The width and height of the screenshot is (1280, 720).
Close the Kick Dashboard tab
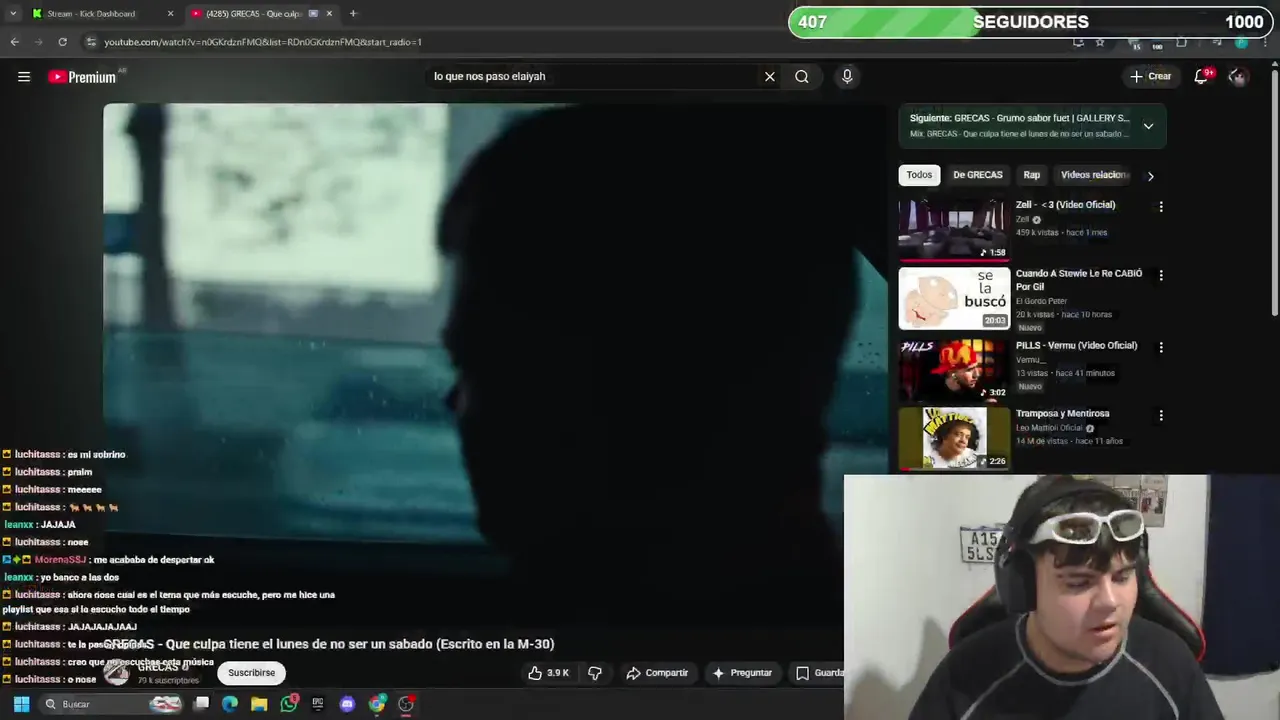(x=170, y=14)
